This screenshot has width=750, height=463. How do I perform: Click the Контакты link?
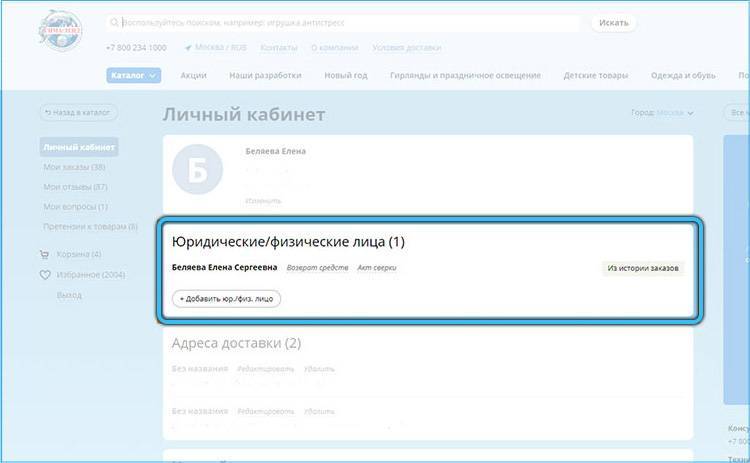pyautogui.click(x=279, y=48)
